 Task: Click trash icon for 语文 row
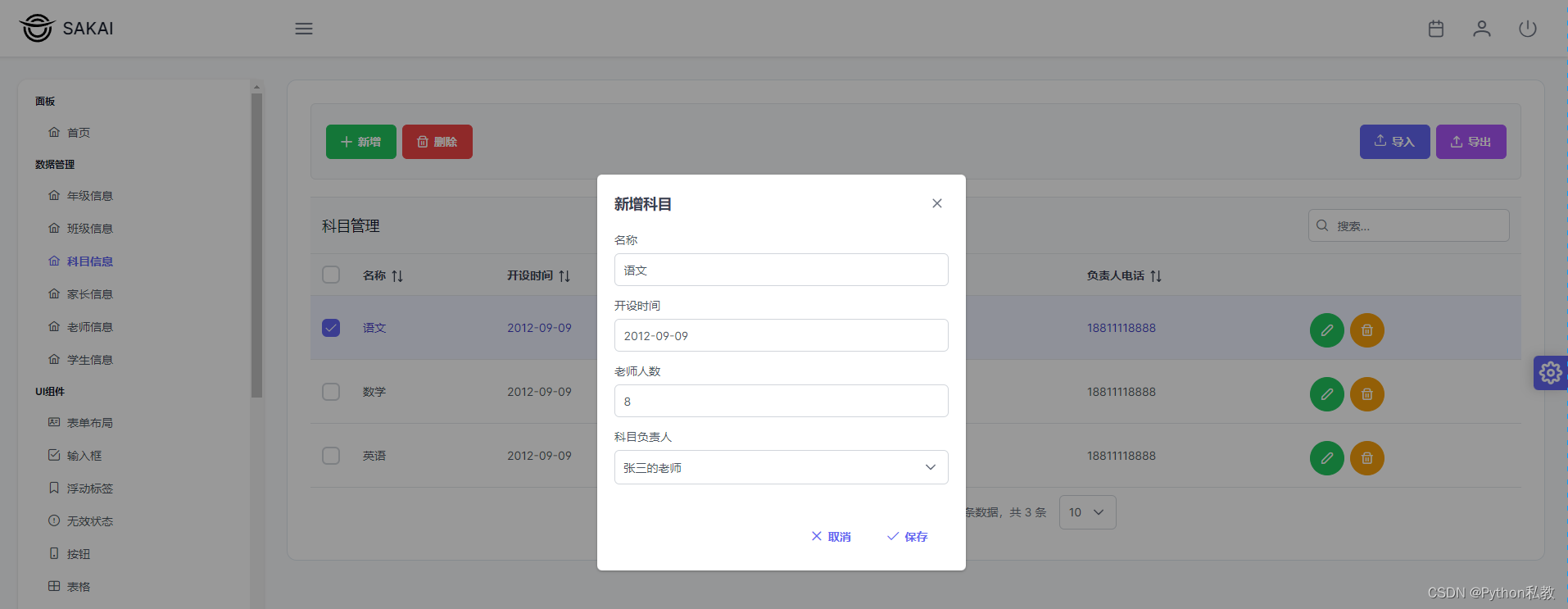(1367, 330)
